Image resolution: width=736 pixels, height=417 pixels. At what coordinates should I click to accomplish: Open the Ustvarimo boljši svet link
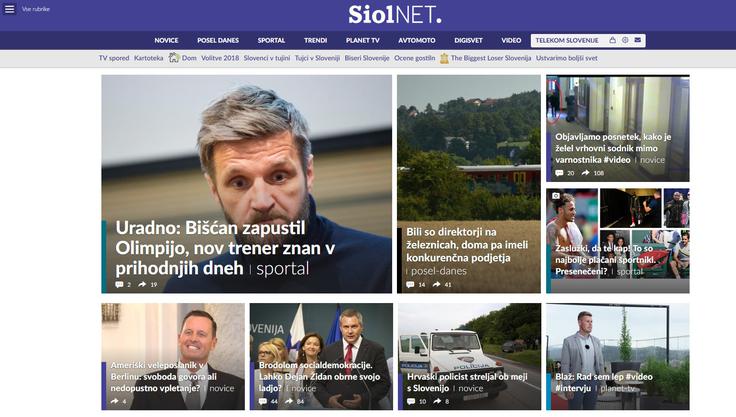567,58
